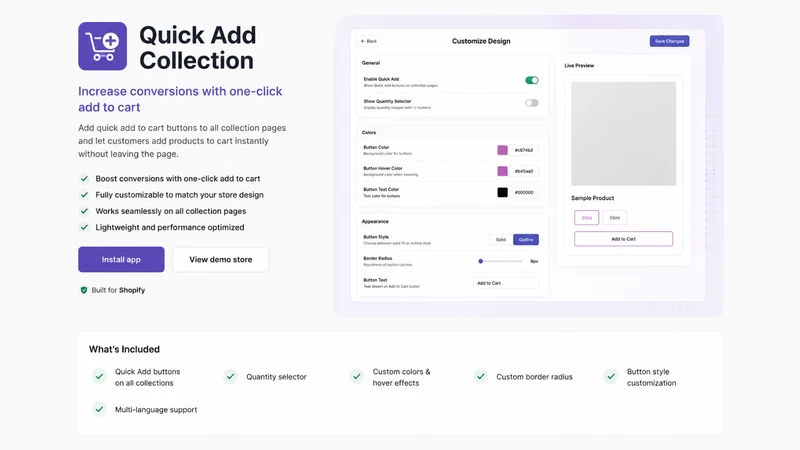This screenshot has height=450, width=800.
Task: Click the Built for Shopify shield icon
Action: (x=84, y=290)
